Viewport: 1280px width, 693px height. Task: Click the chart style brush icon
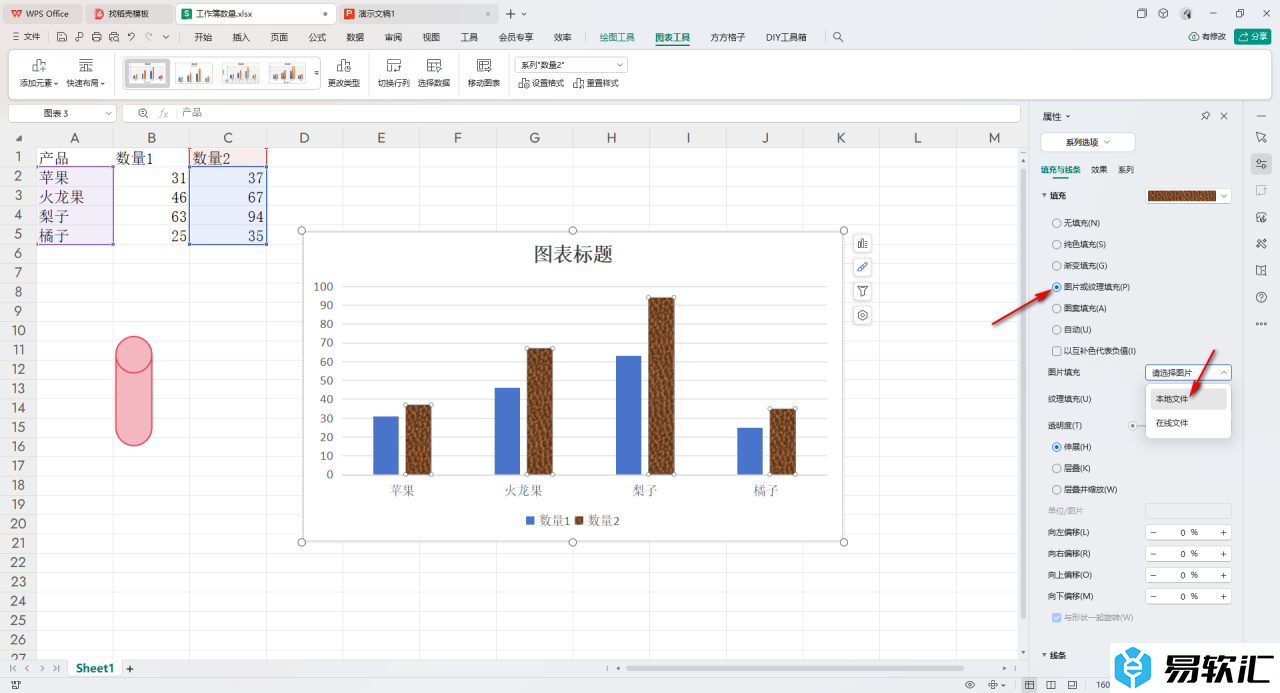tap(862, 267)
